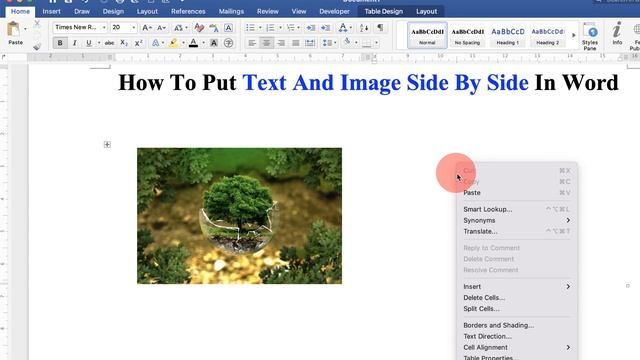Justify paragraph text
640x360 pixels.
click(296, 43)
